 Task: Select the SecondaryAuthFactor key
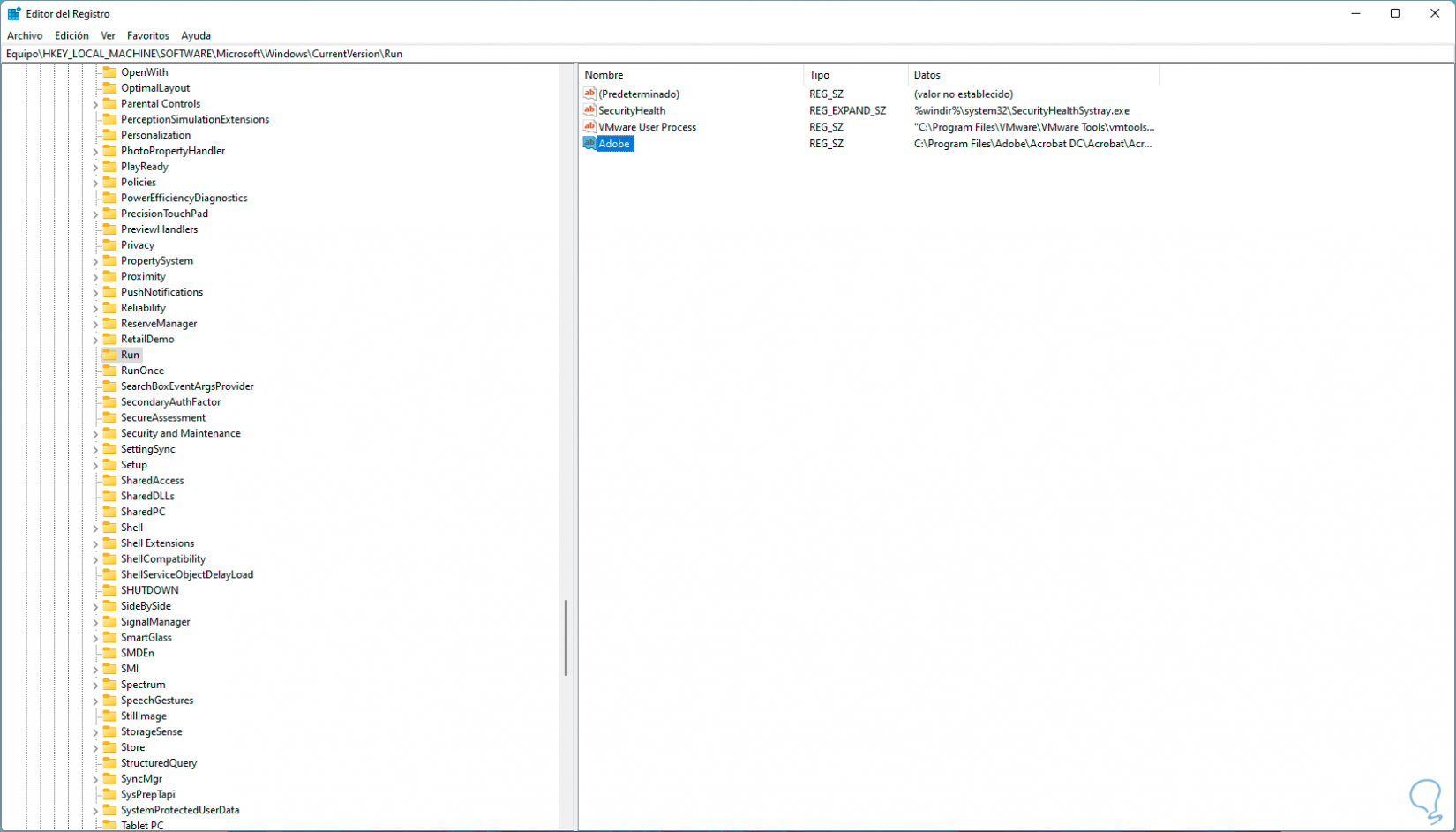pos(170,401)
